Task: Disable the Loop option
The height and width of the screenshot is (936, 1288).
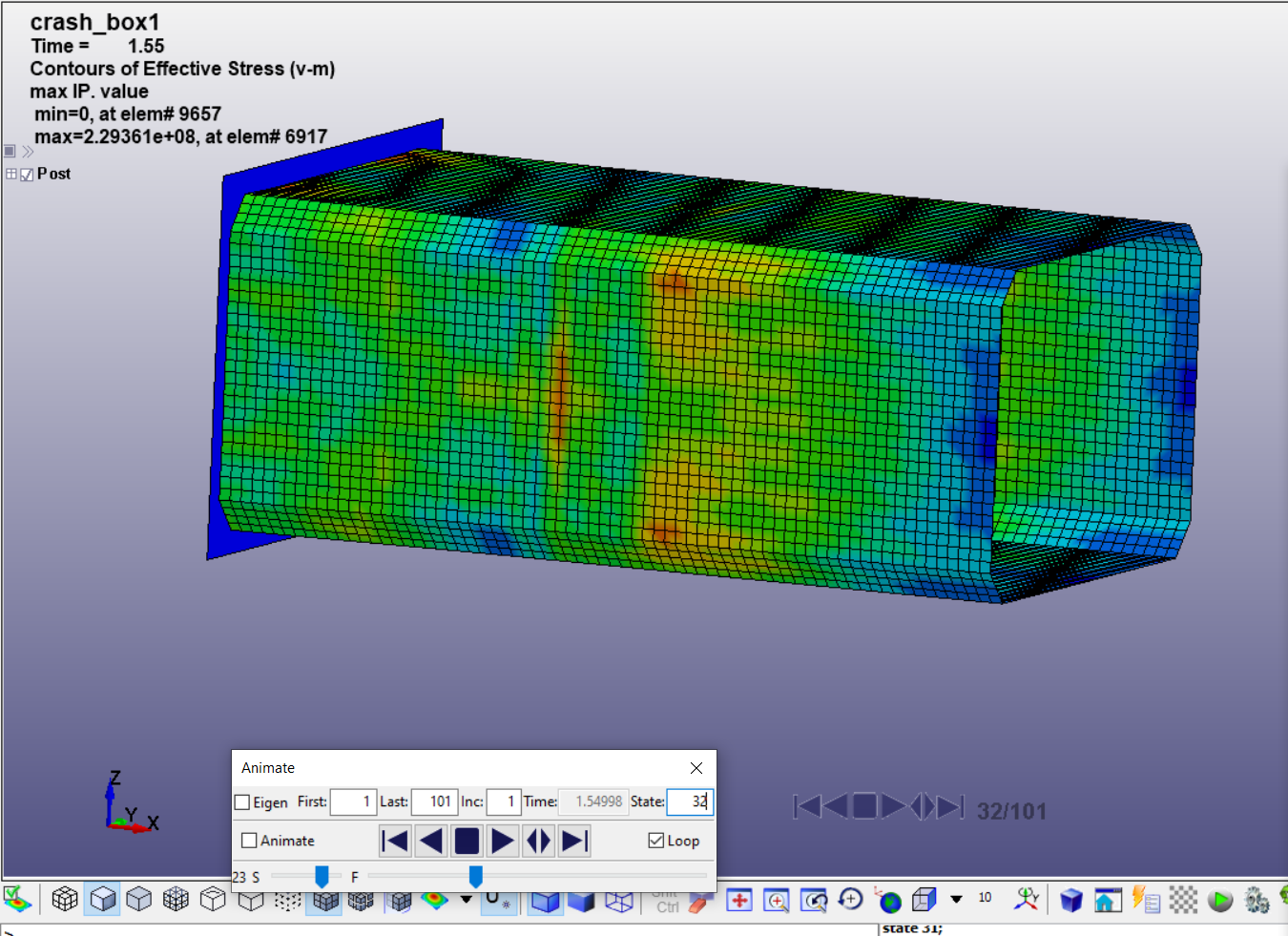Action: [x=655, y=841]
